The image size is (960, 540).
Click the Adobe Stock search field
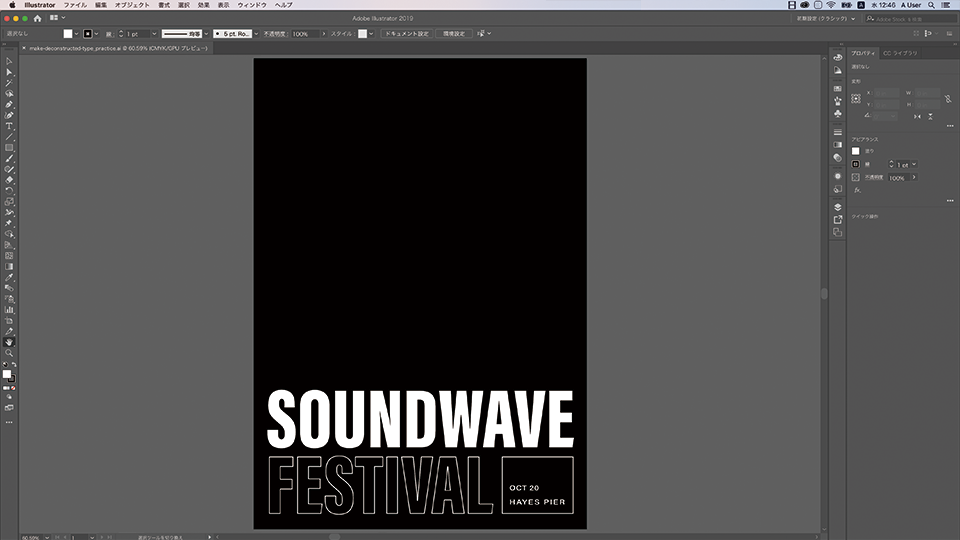pos(911,19)
